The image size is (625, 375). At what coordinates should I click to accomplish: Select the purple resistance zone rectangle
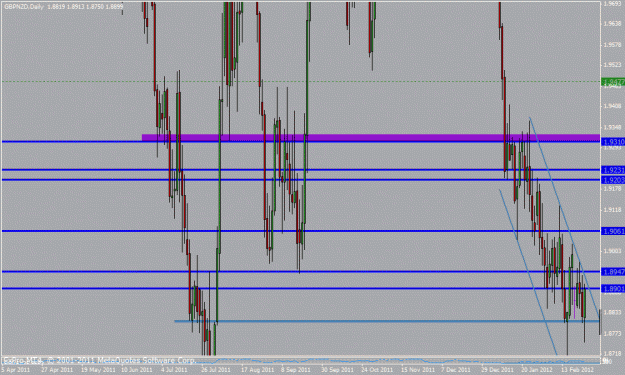(x=371, y=137)
